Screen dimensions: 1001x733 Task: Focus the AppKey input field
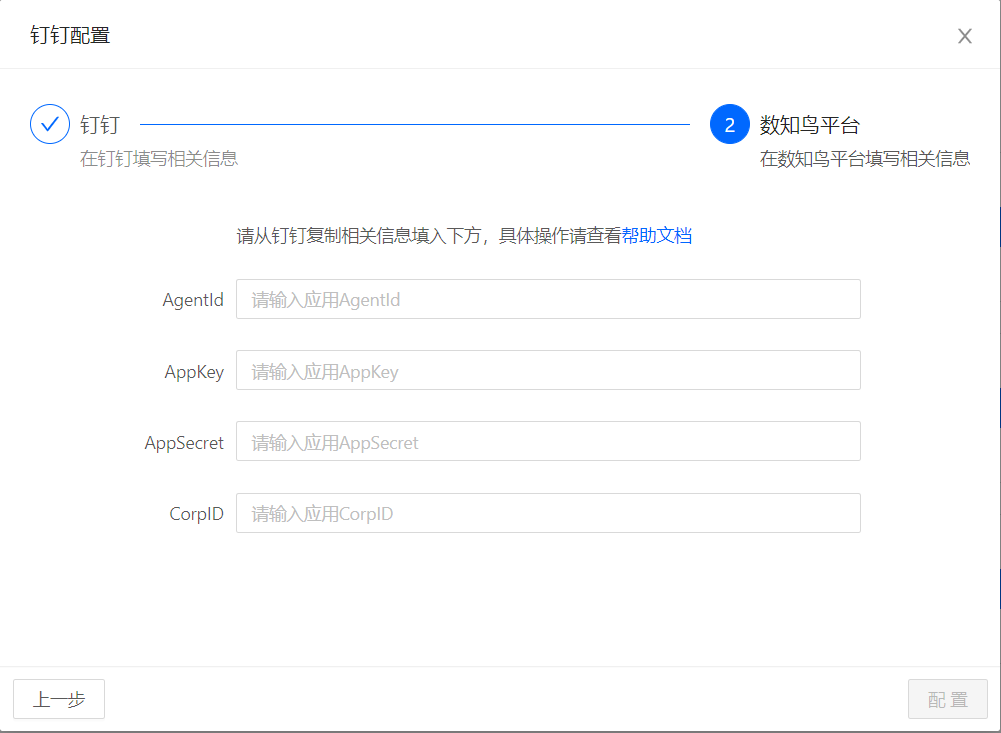click(x=548, y=370)
